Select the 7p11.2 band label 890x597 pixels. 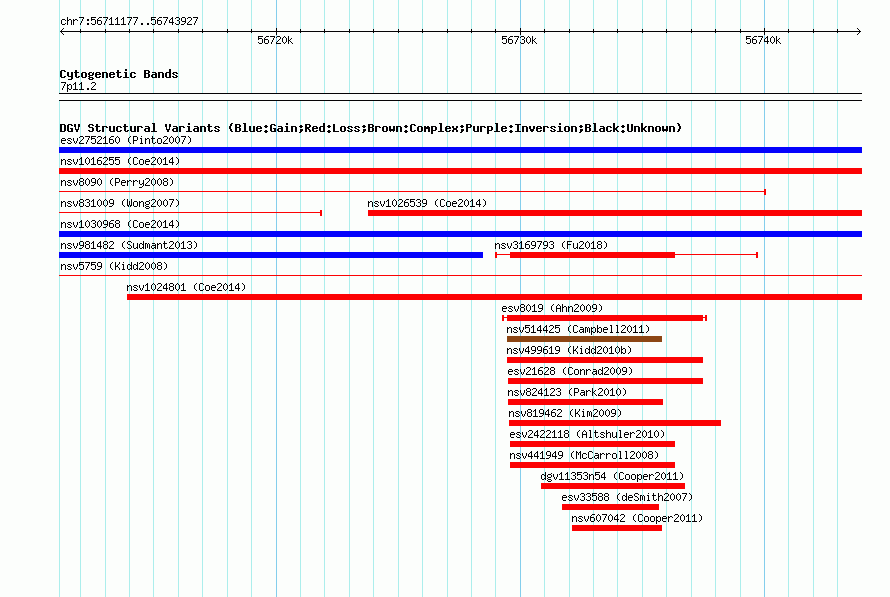point(78,86)
